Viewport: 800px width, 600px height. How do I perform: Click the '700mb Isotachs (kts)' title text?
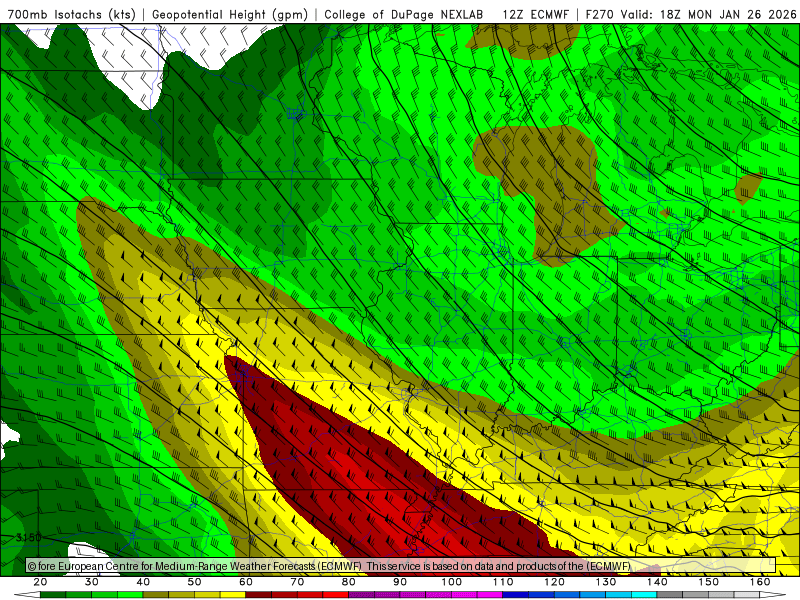coord(72,15)
